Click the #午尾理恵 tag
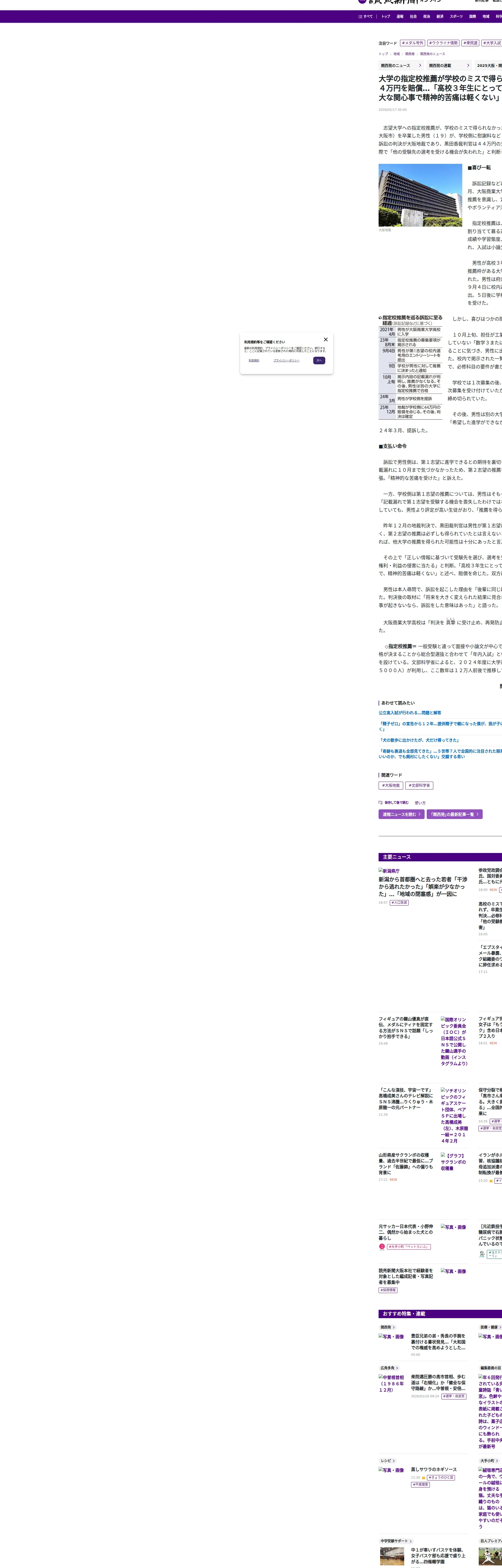 click(x=420, y=1485)
